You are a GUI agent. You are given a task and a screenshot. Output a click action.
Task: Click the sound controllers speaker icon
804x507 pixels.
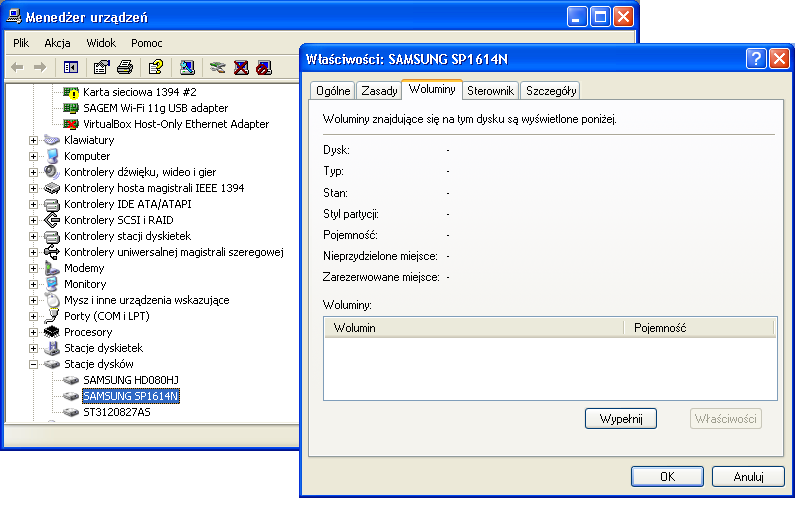(52, 172)
